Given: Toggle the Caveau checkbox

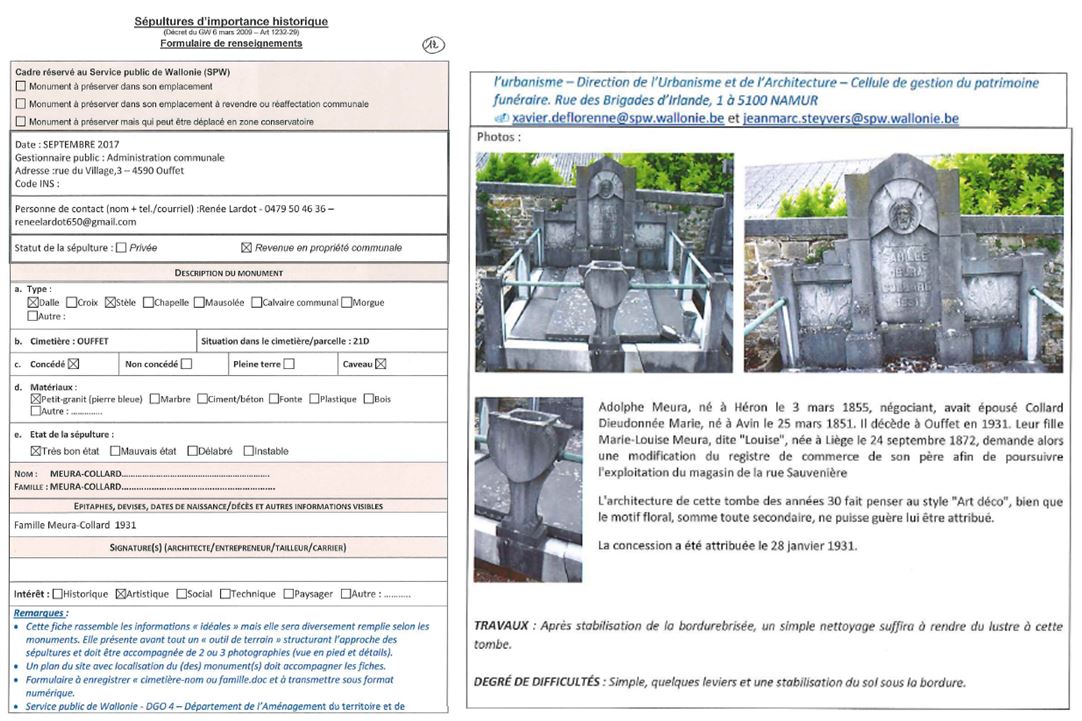Looking at the screenshot, I should click(380, 364).
